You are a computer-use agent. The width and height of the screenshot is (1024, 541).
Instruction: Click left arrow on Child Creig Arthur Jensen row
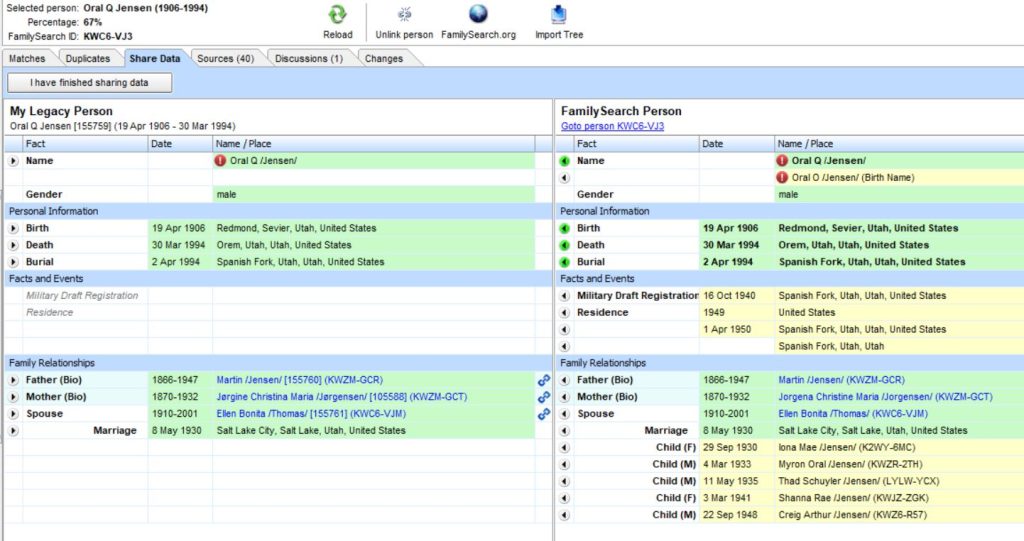[565, 515]
